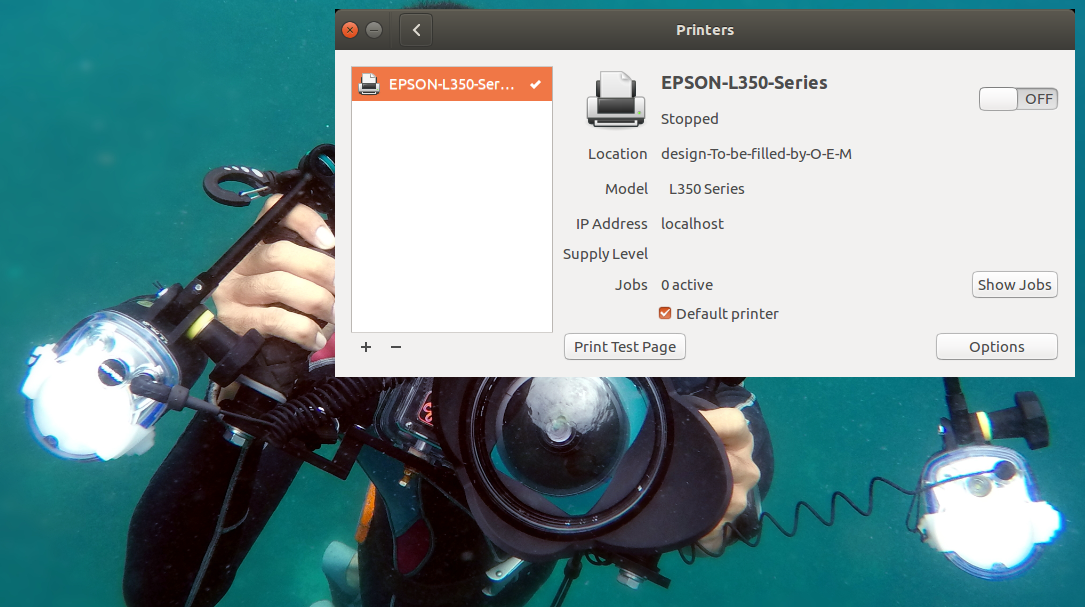The width and height of the screenshot is (1085, 607).
Task: Open Show Jobs
Action: (1014, 284)
